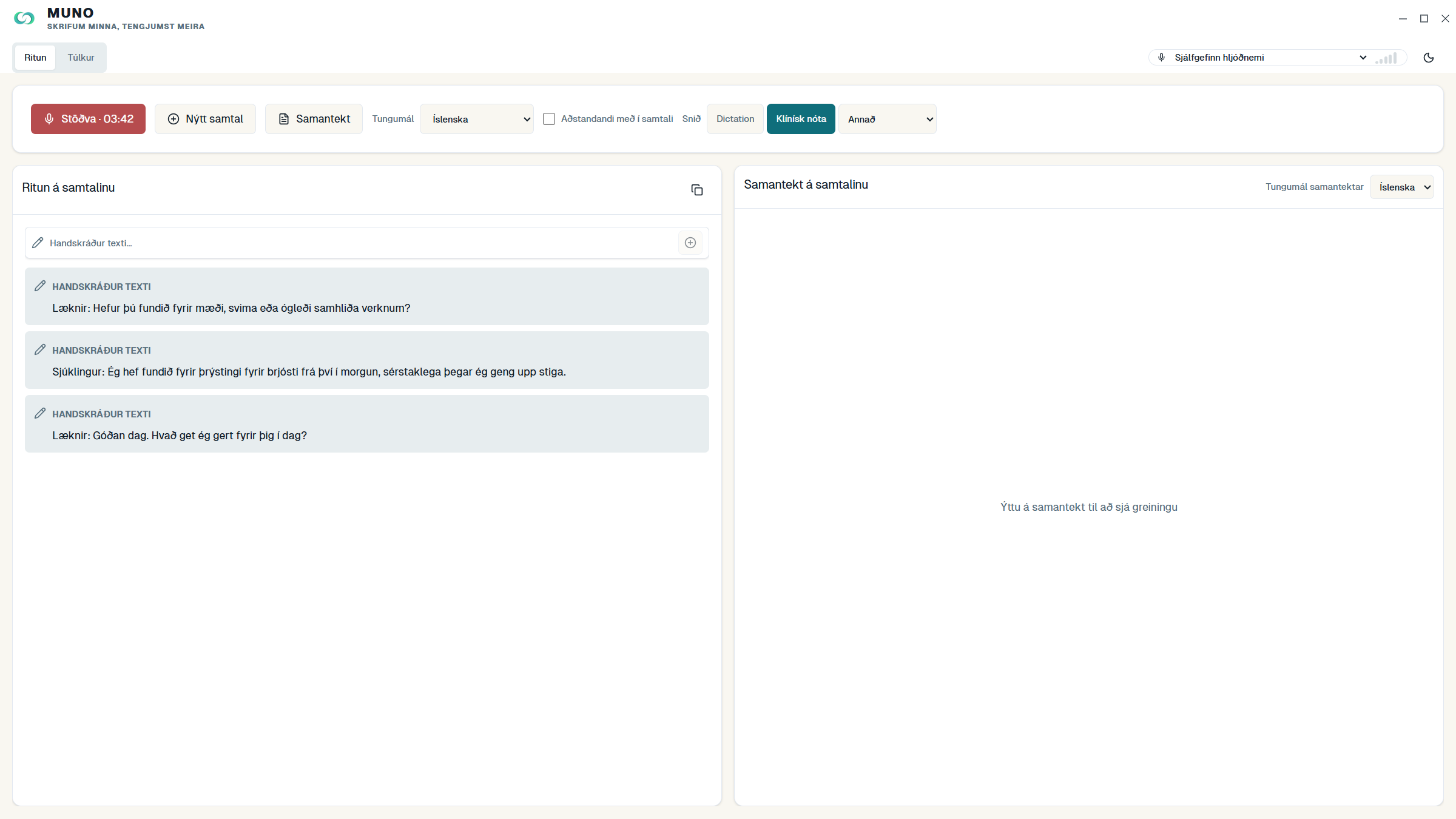Click the 'Samantekt á samtalinu' heading

click(806, 184)
